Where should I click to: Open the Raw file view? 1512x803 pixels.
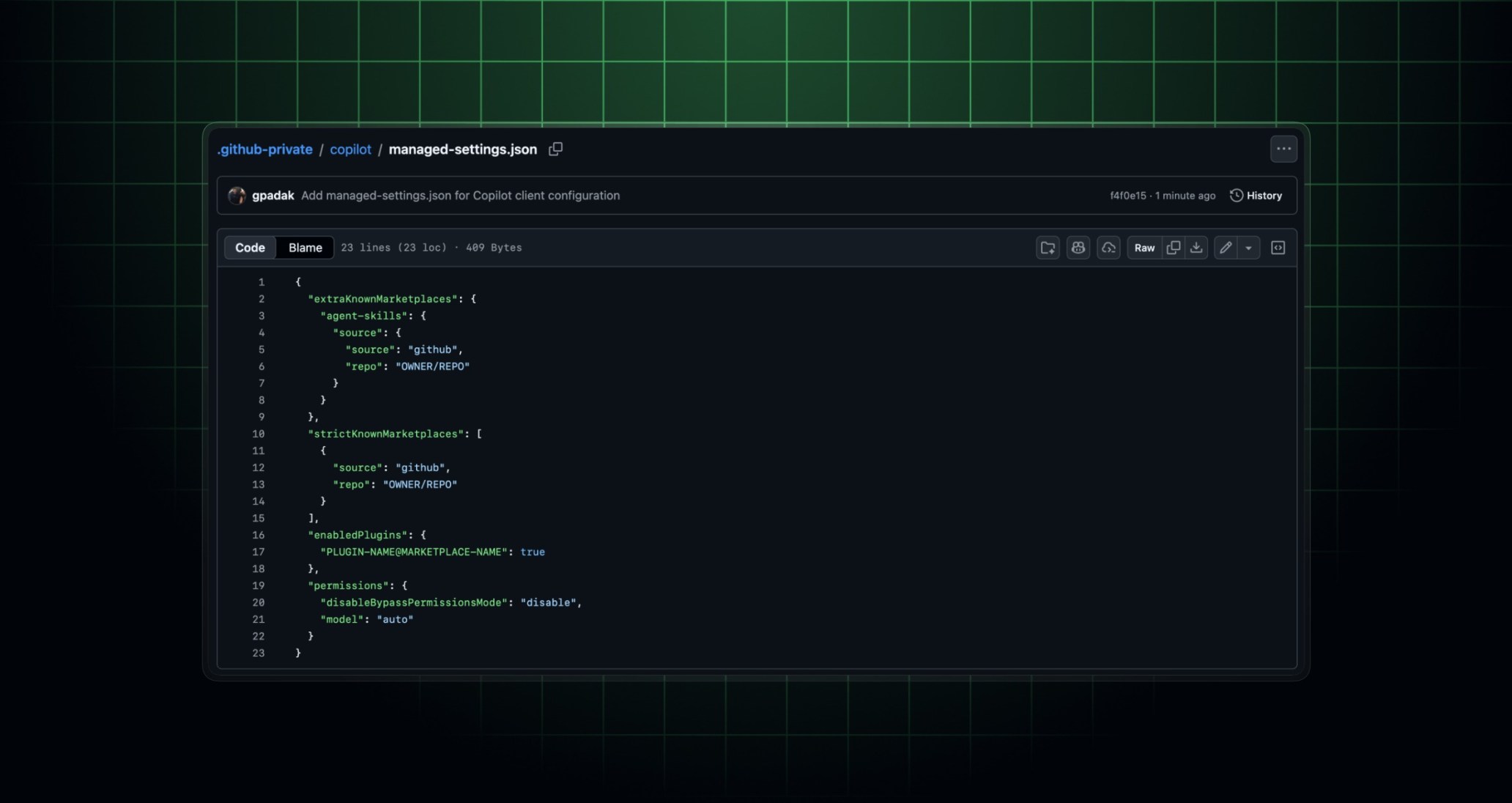[x=1144, y=248]
